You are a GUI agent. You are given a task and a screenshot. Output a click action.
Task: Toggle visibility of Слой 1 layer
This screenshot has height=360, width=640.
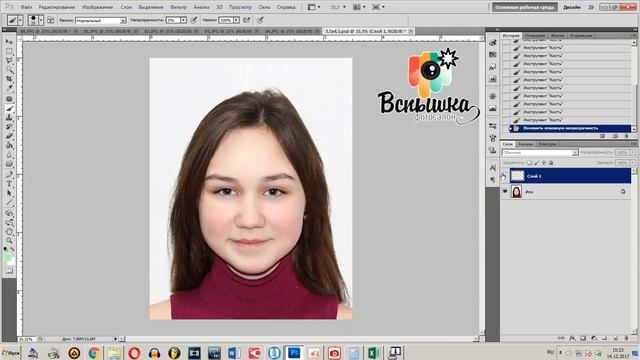[x=505, y=176]
